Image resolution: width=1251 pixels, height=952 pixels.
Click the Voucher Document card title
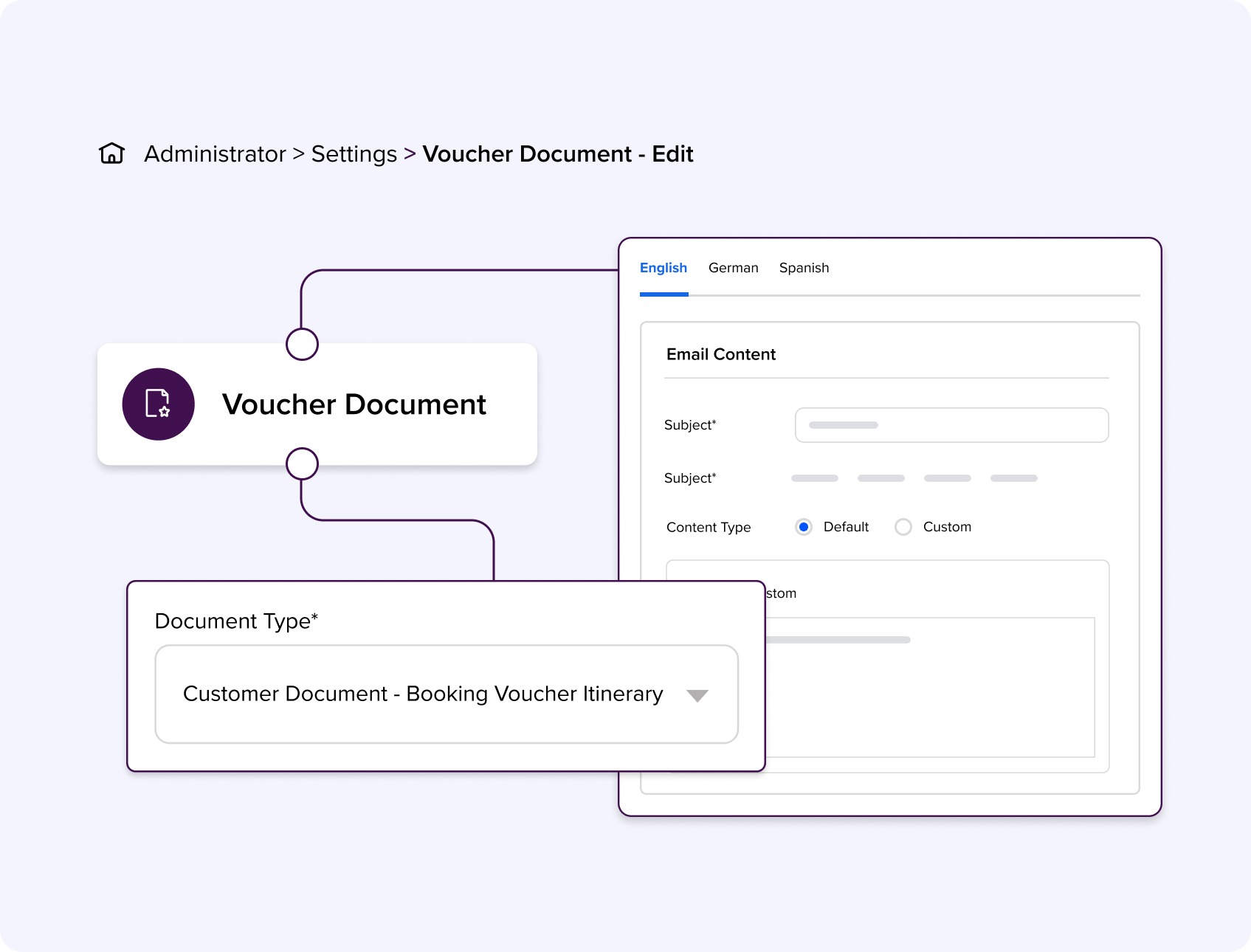click(x=354, y=404)
